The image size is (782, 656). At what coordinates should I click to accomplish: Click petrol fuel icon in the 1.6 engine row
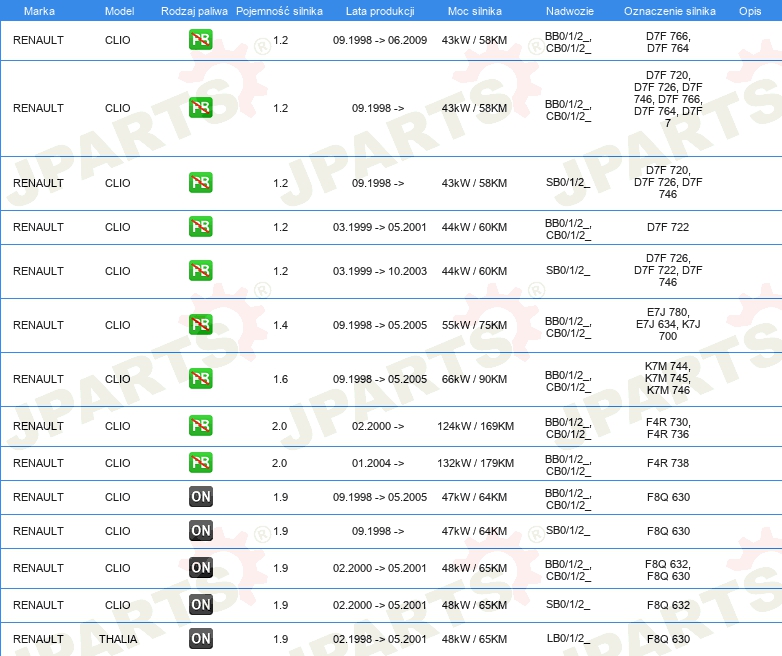pos(200,378)
